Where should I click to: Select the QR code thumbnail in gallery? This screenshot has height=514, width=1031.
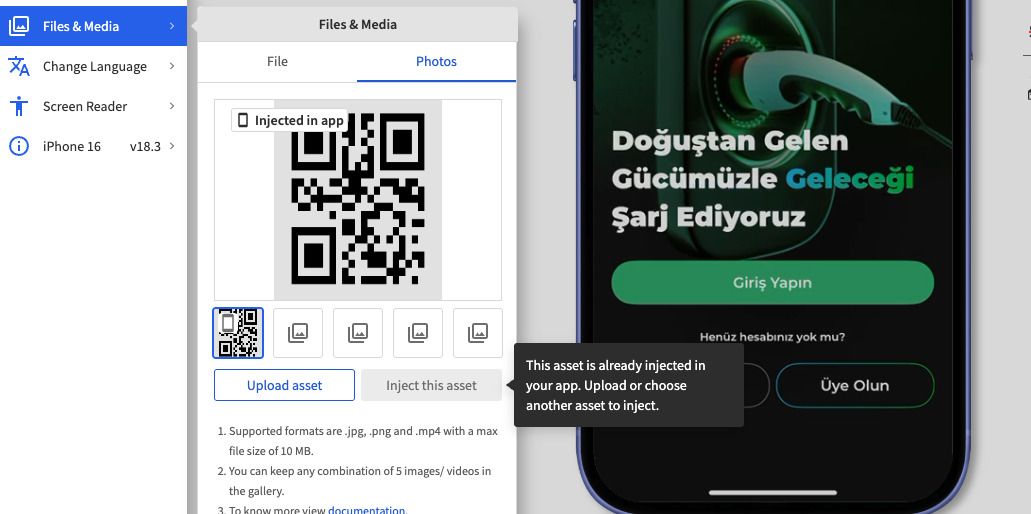238,333
